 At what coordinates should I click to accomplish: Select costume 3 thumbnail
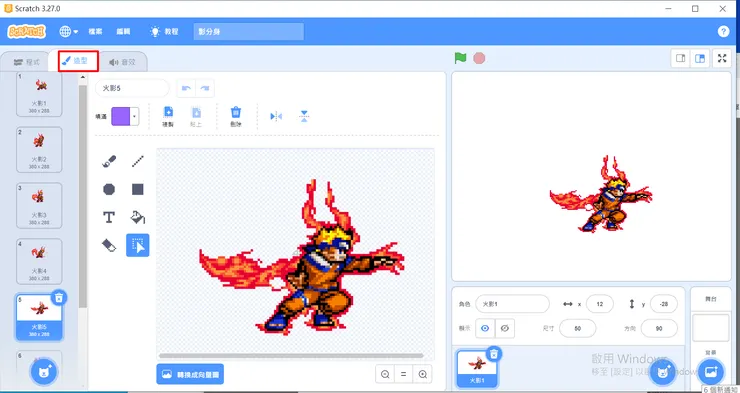click(39, 206)
